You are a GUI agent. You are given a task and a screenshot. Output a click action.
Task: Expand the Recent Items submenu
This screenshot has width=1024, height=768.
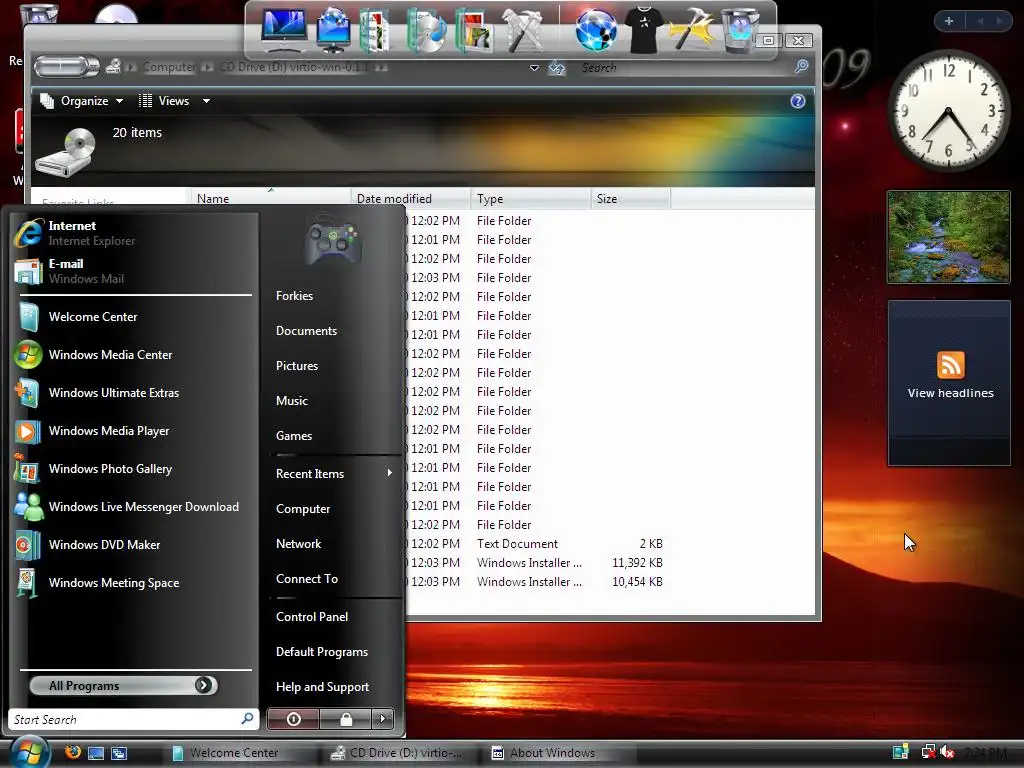(334, 473)
